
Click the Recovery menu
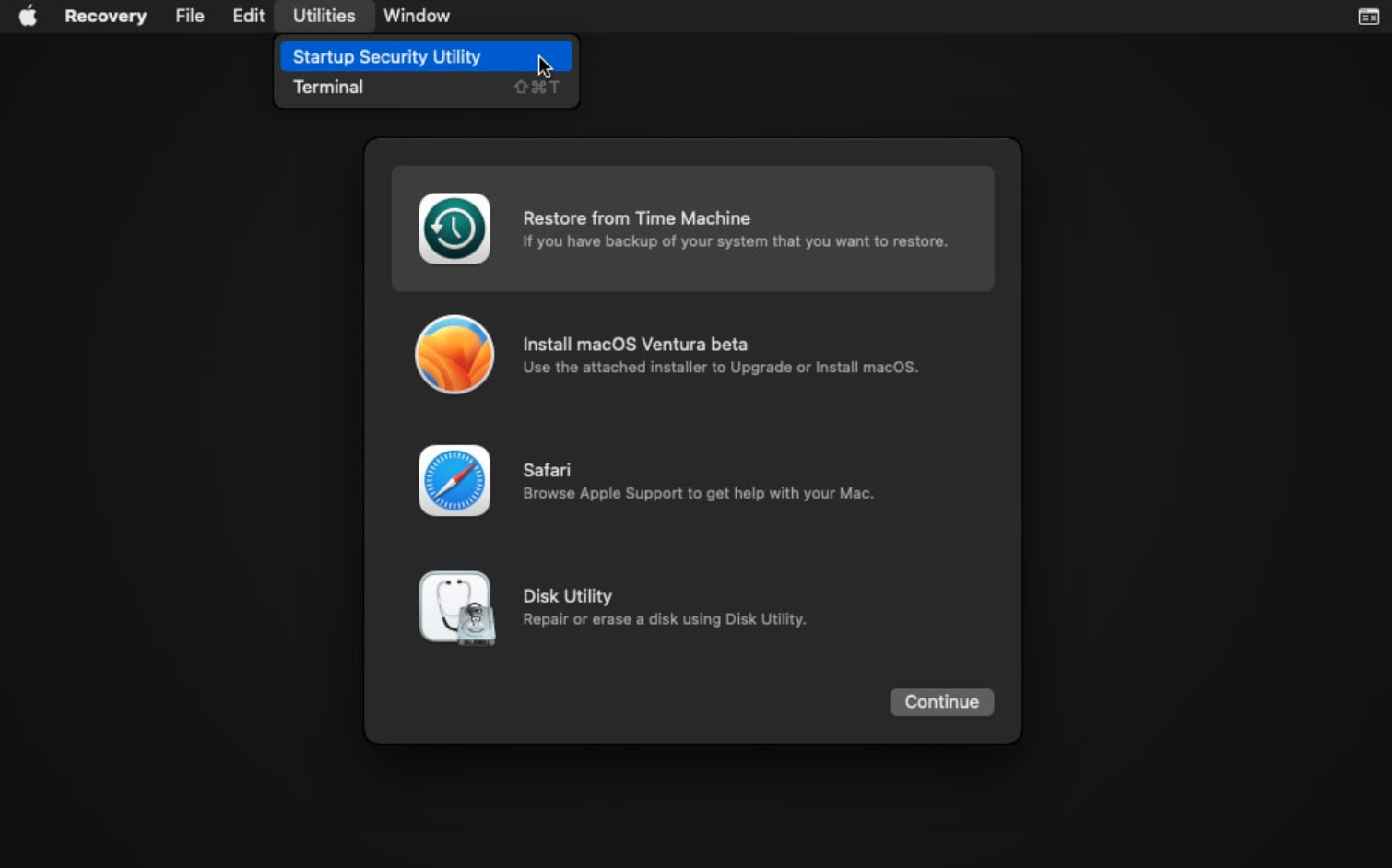105,16
